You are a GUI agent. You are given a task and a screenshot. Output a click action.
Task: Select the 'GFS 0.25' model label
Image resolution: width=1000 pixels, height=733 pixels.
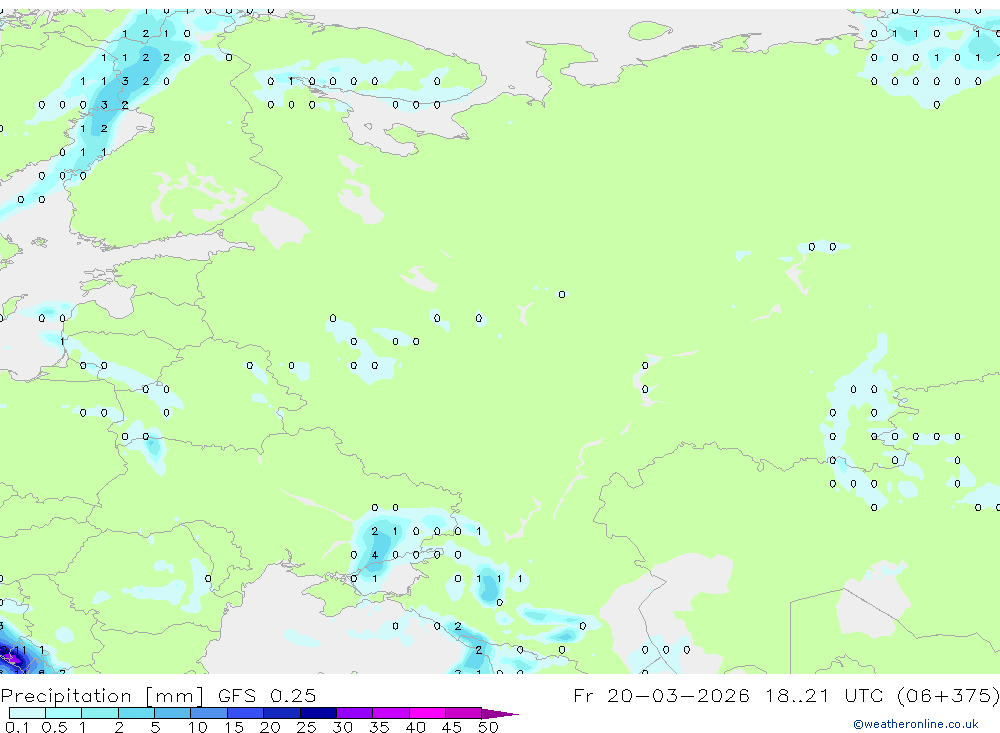267,696
